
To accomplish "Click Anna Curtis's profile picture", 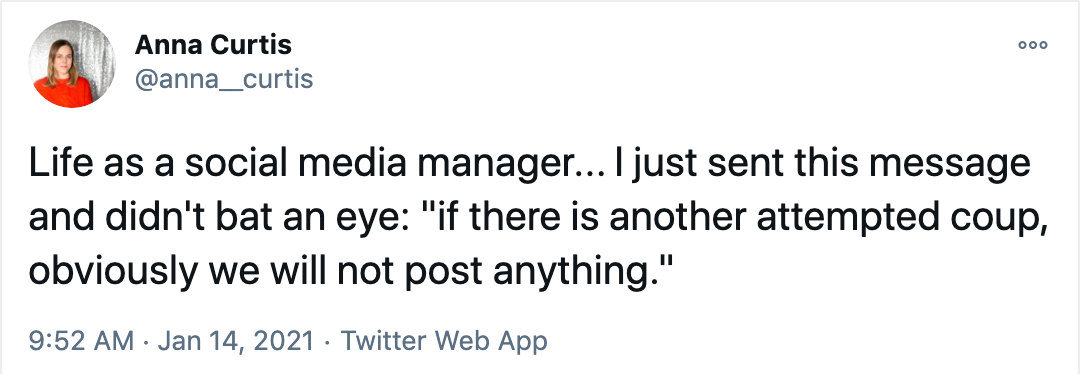I will [x=72, y=63].
